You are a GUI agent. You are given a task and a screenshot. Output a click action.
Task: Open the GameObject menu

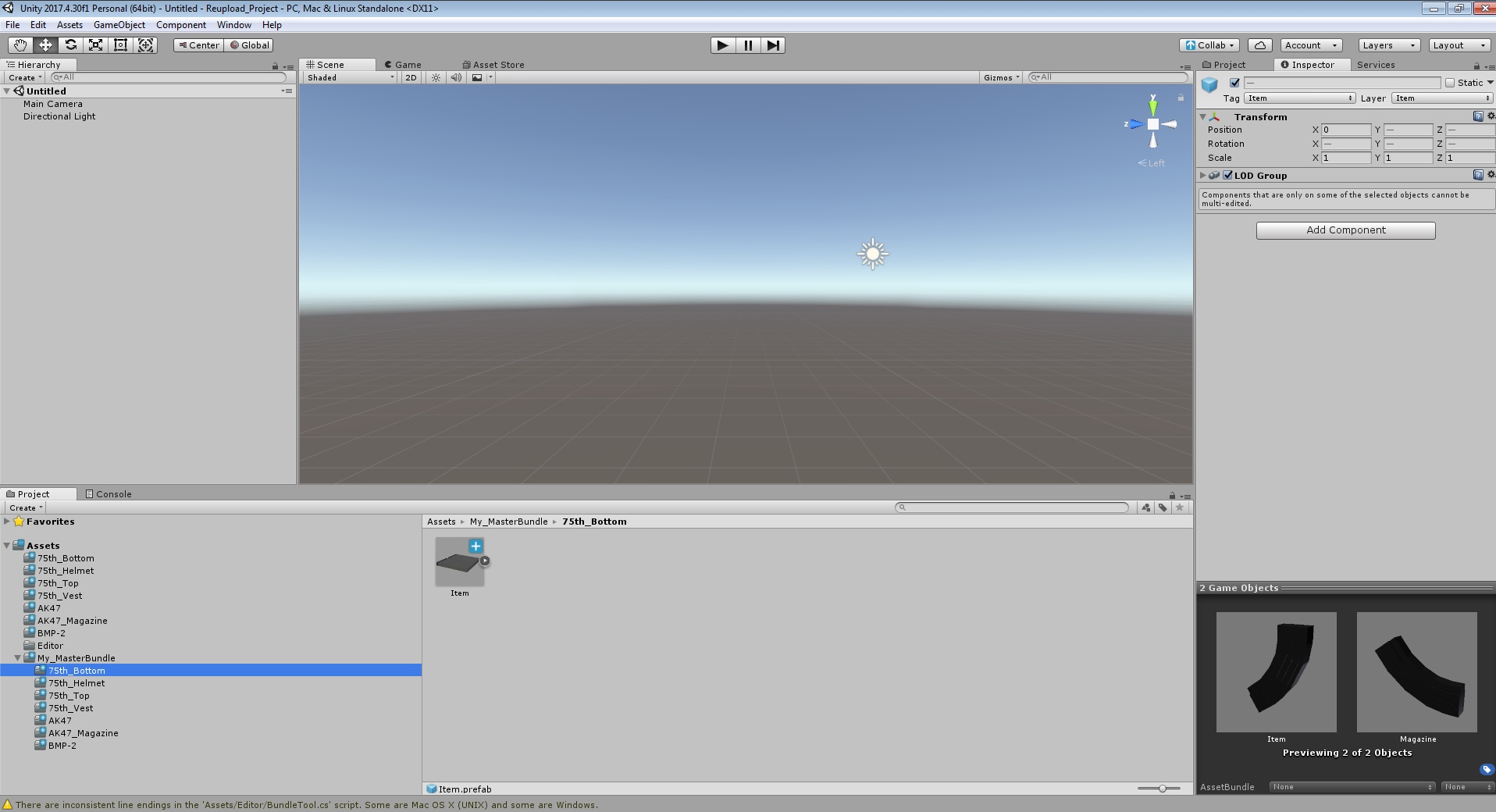pos(119,25)
